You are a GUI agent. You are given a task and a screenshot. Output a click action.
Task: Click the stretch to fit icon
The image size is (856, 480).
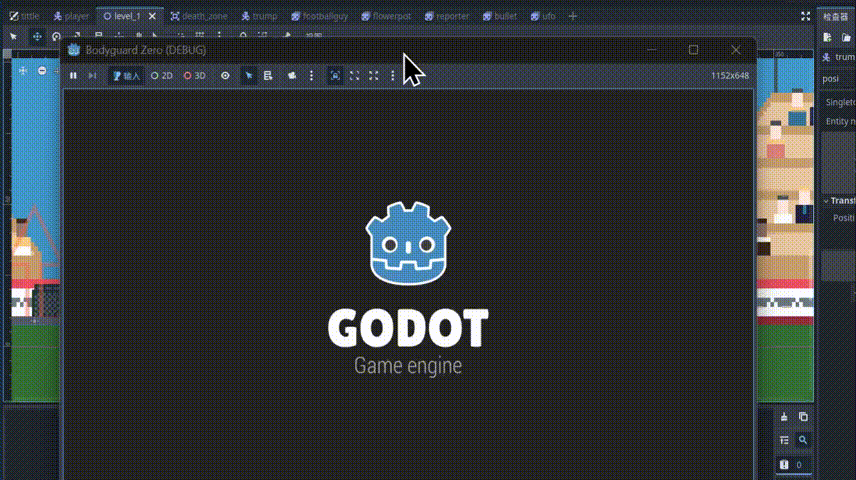pos(373,75)
